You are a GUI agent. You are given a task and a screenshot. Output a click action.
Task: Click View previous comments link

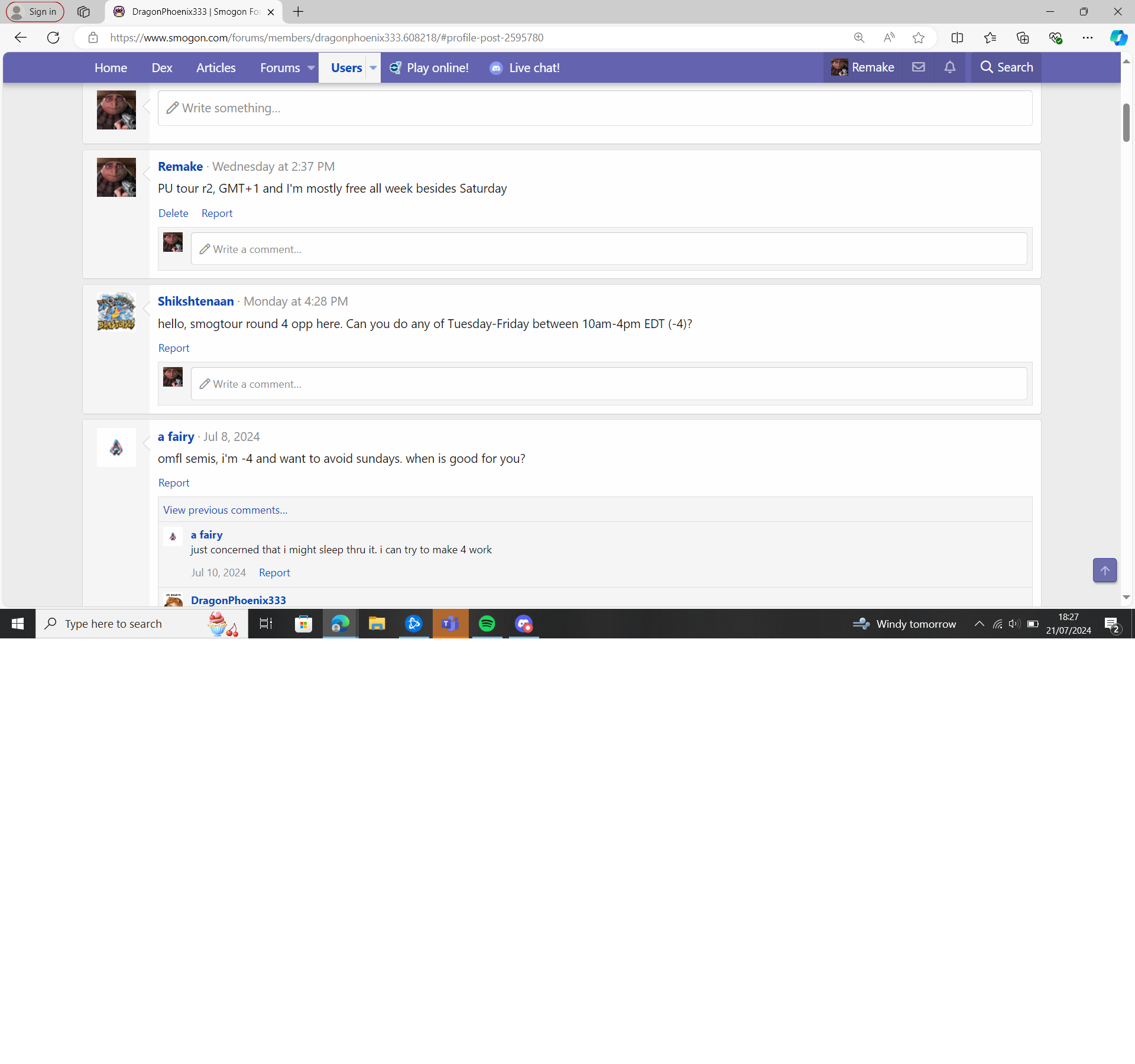225,510
